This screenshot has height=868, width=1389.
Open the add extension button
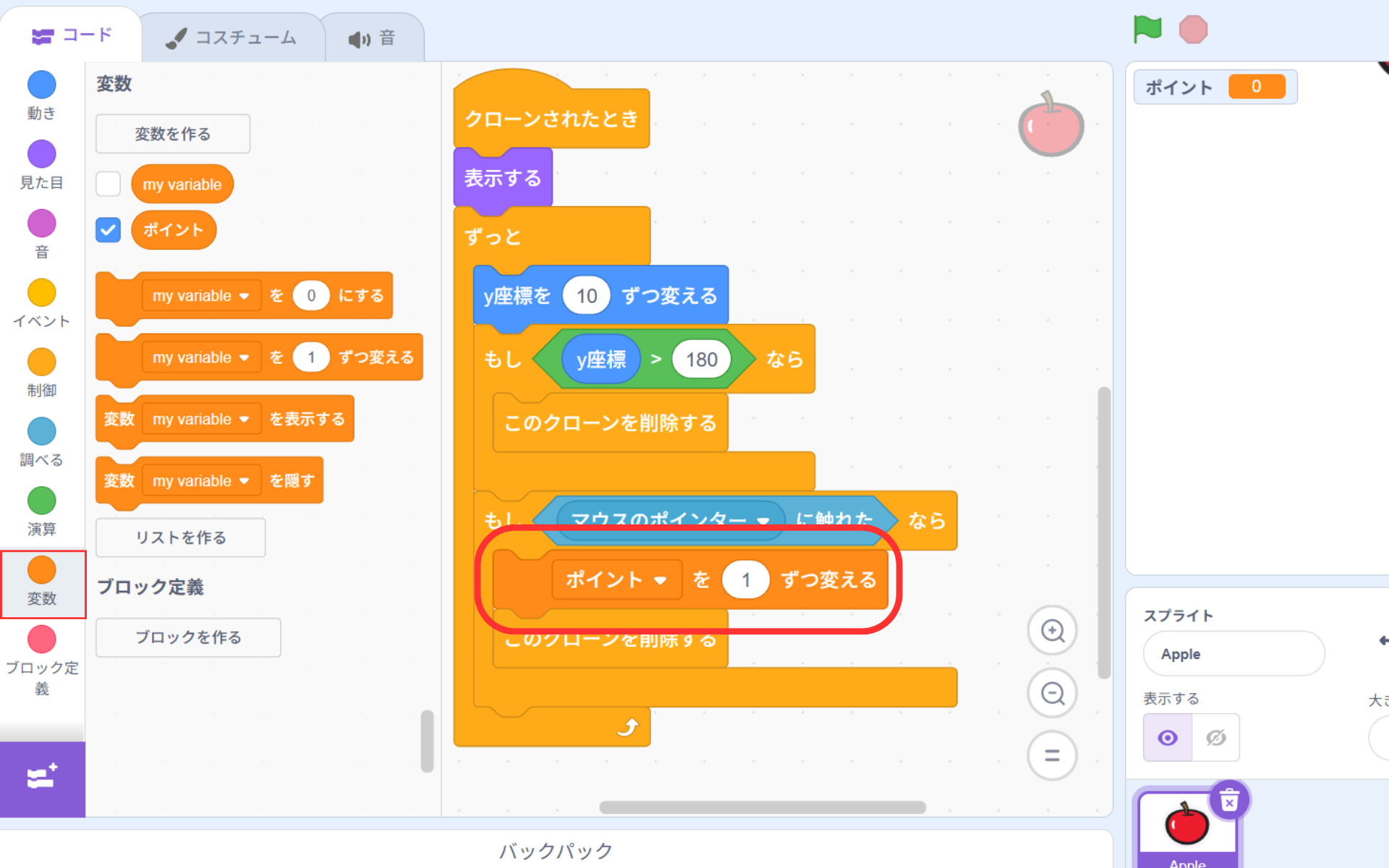point(42,778)
